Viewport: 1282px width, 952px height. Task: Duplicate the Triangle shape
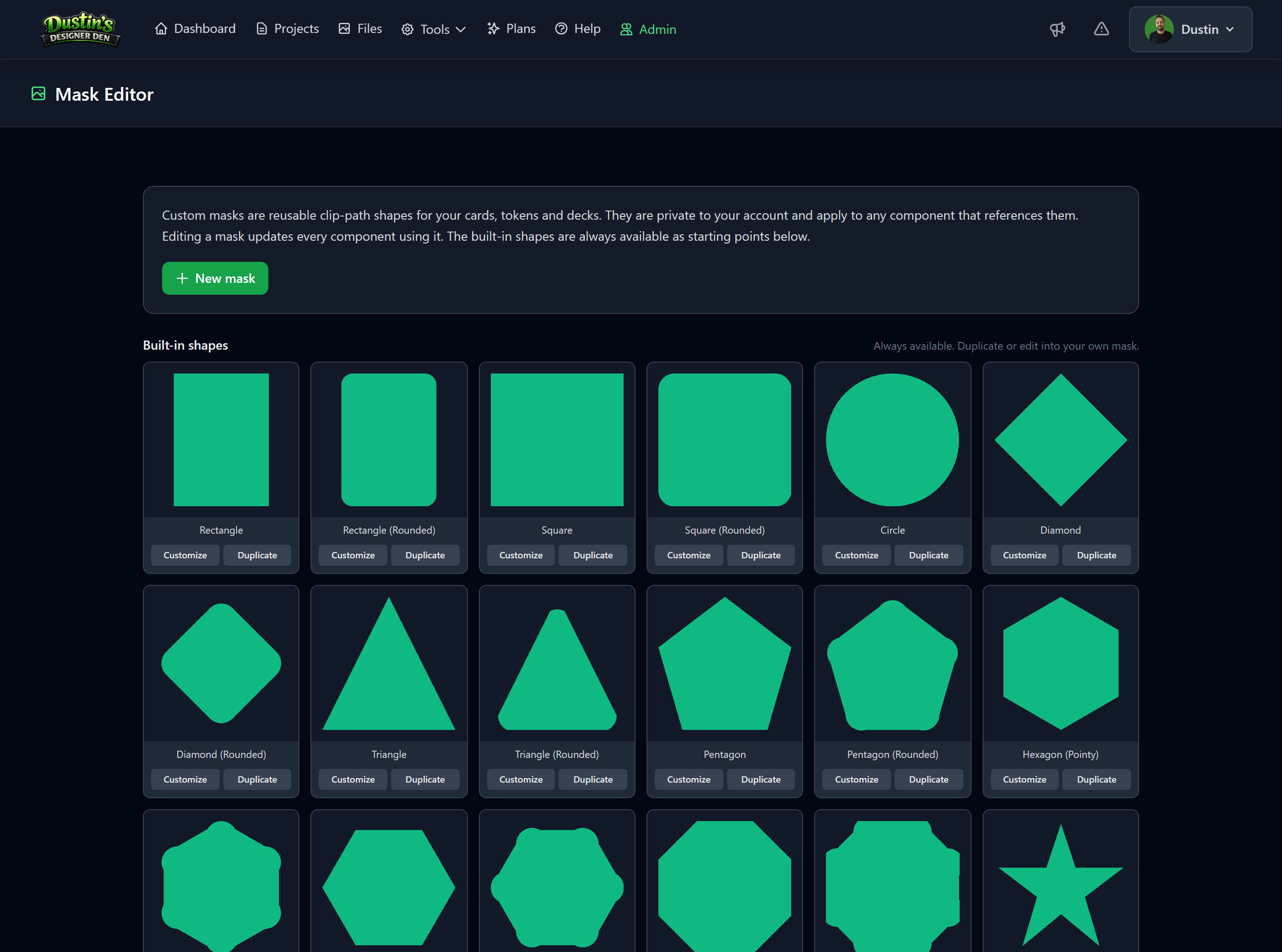point(425,779)
